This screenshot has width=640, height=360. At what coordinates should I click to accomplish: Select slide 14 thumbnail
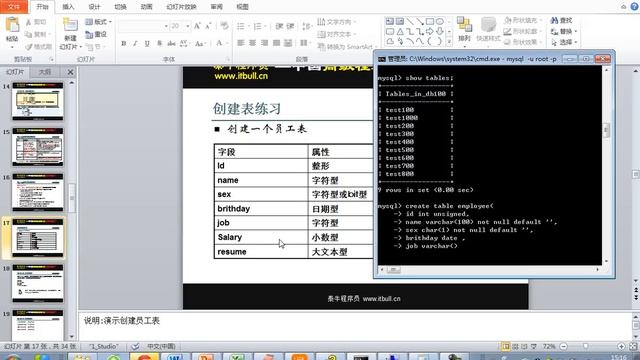38,101
